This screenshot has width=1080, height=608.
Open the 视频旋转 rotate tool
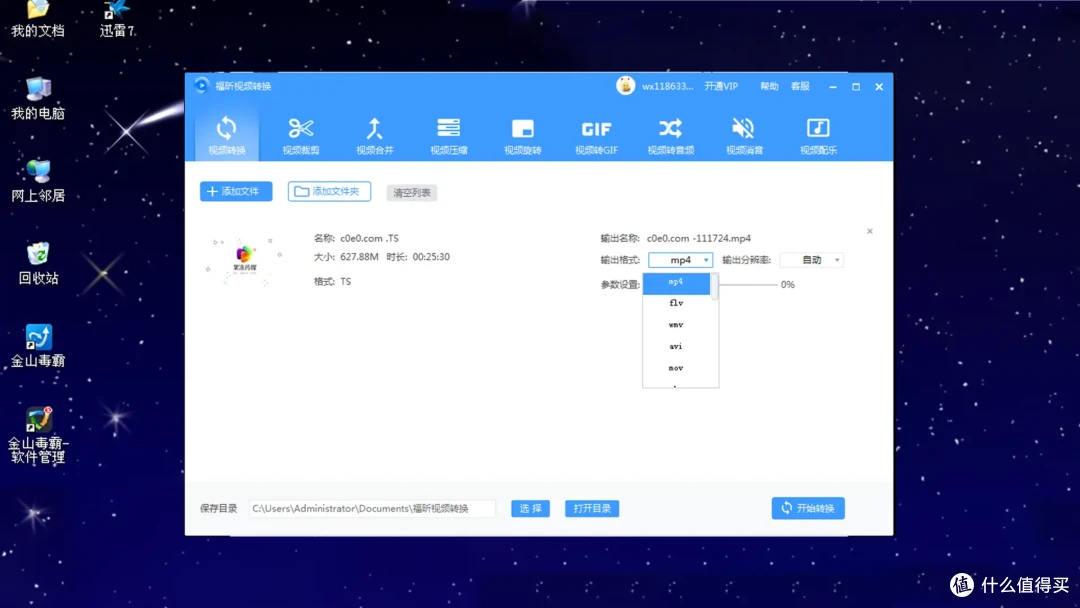click(x=523, y=135)
